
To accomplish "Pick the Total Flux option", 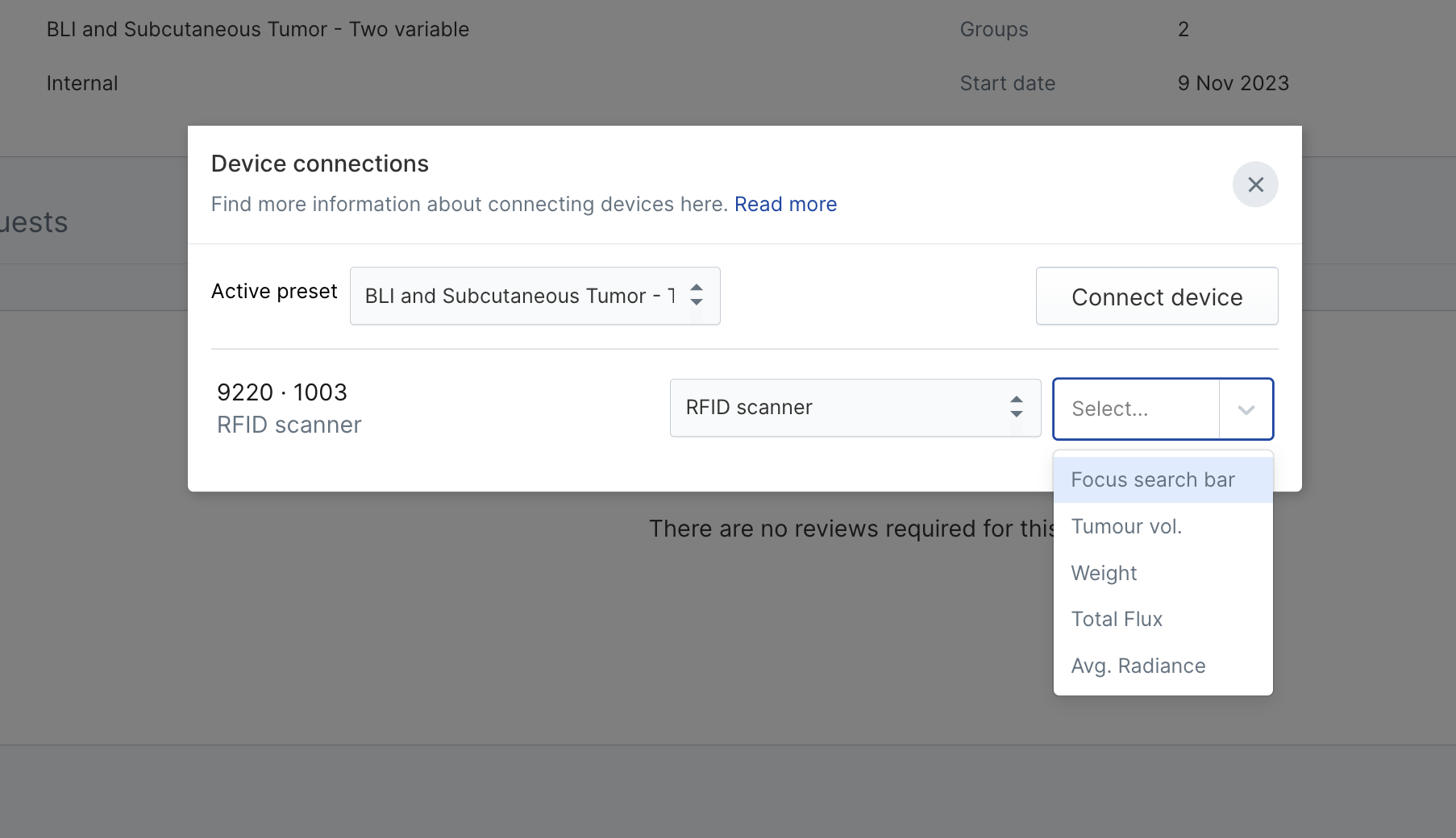I will coord(1163,620).
